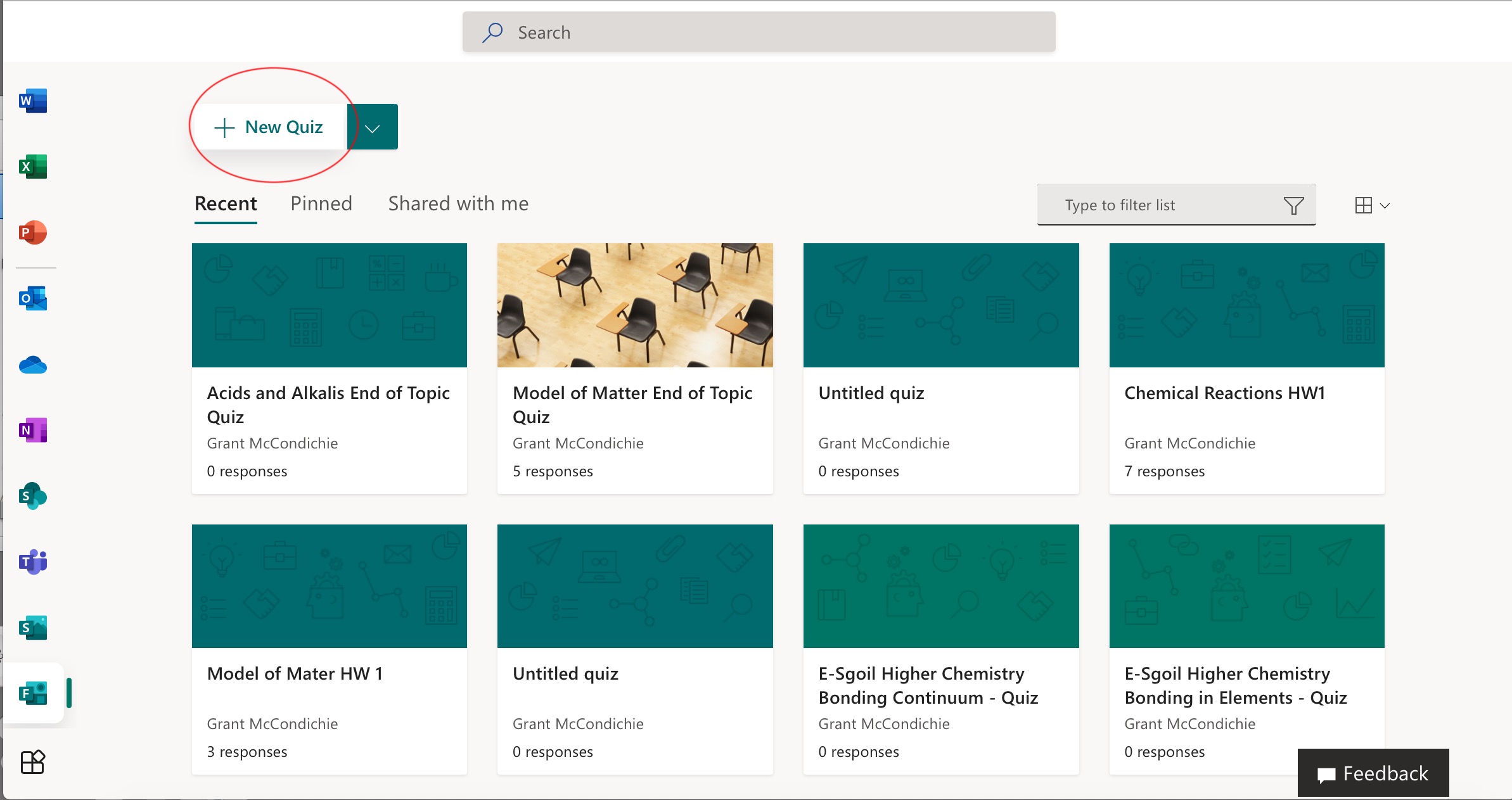Open PowerPoint app icon
The height and width of the screenshot is (800, 1512).
coord(33,232)
